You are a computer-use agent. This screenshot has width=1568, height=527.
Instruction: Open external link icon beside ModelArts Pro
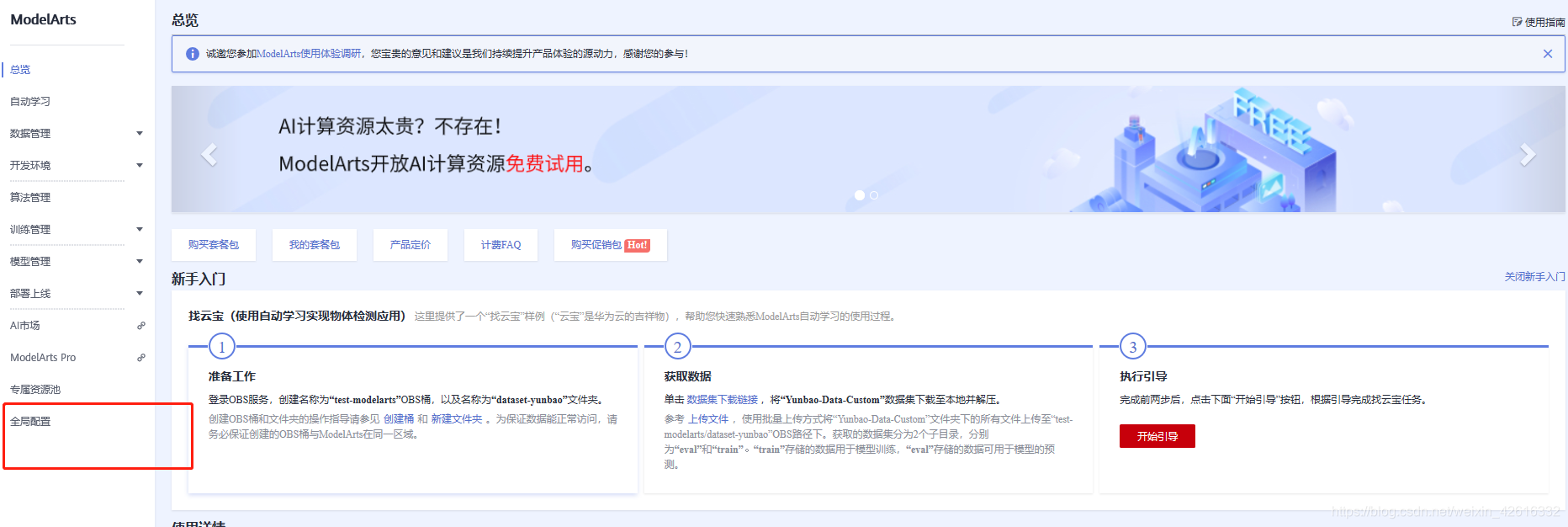pyautogui.click(x=141, y=358)
